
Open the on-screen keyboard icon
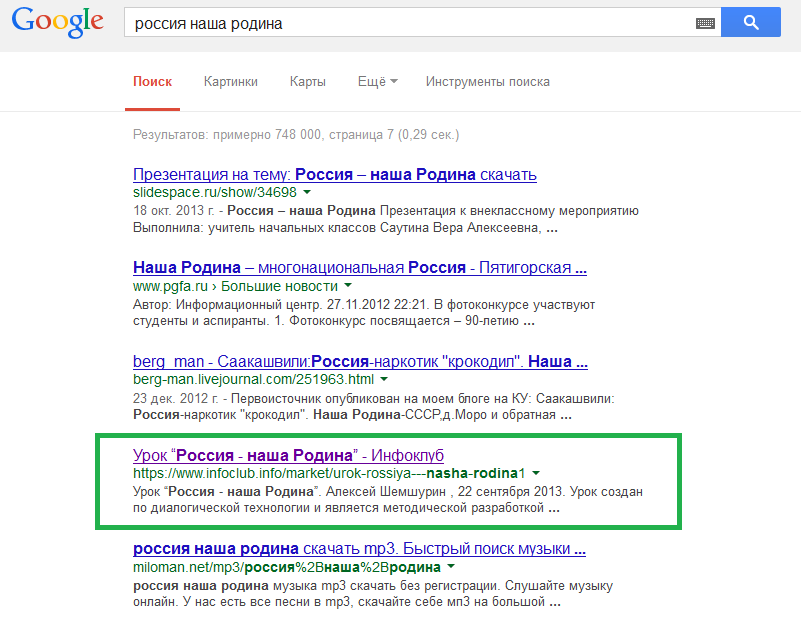pos(705,23)
